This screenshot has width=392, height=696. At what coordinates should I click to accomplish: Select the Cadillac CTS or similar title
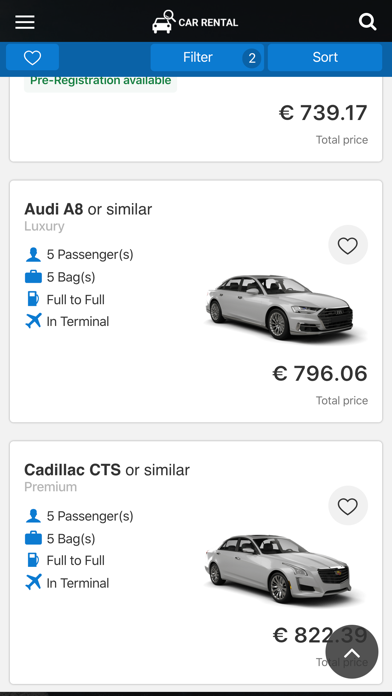(107, 470)
